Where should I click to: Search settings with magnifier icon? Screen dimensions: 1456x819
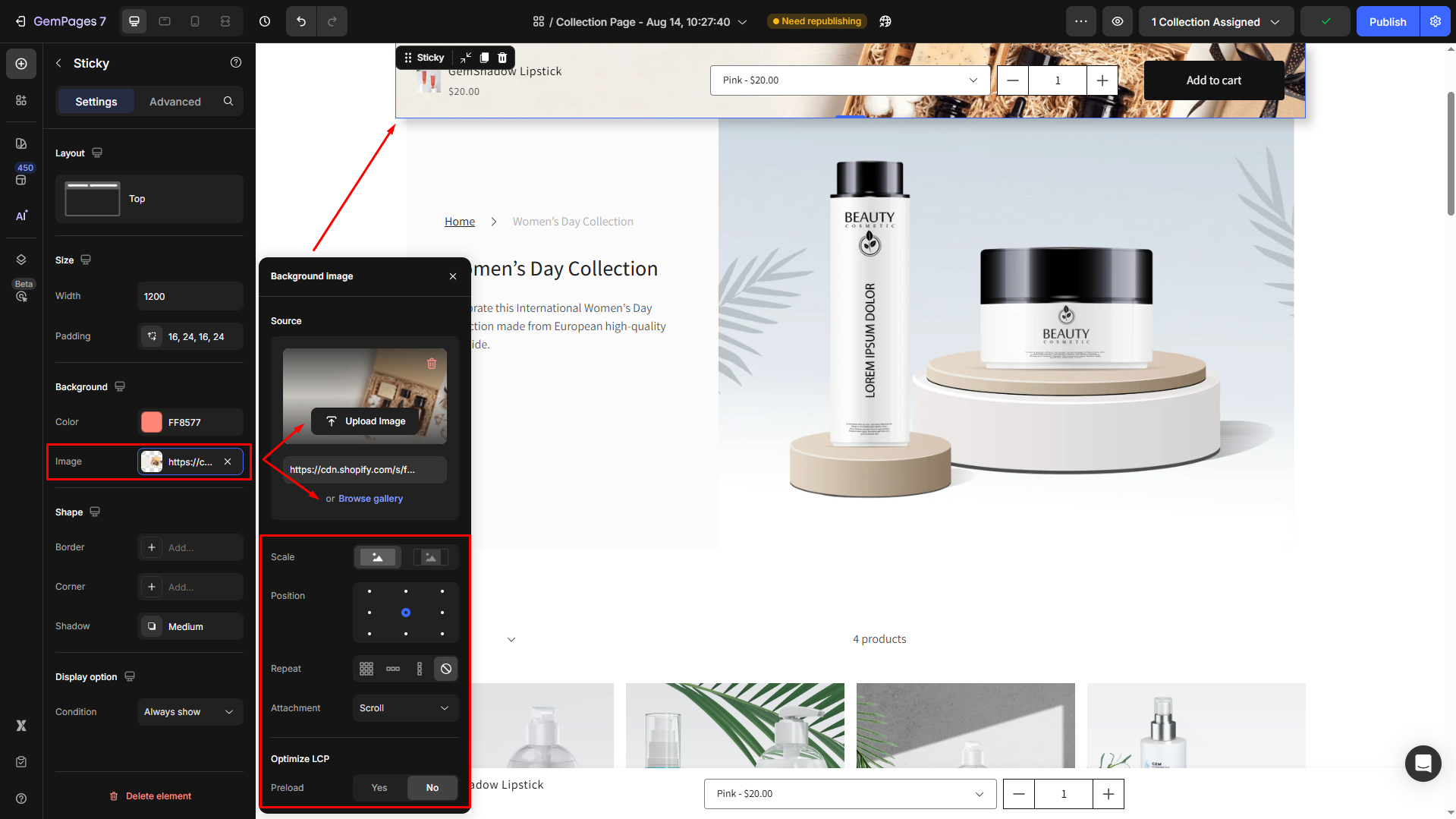(228, 101)
